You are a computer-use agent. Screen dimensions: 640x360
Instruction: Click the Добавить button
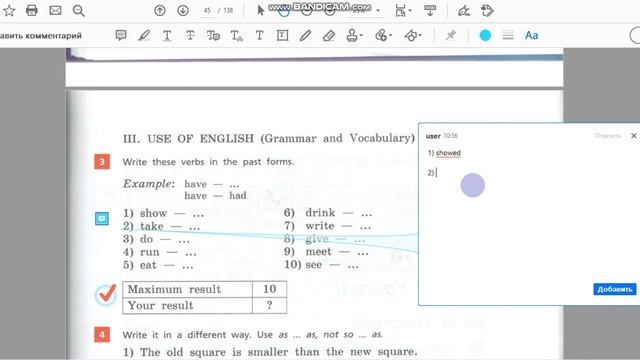[x=615, y=289]
